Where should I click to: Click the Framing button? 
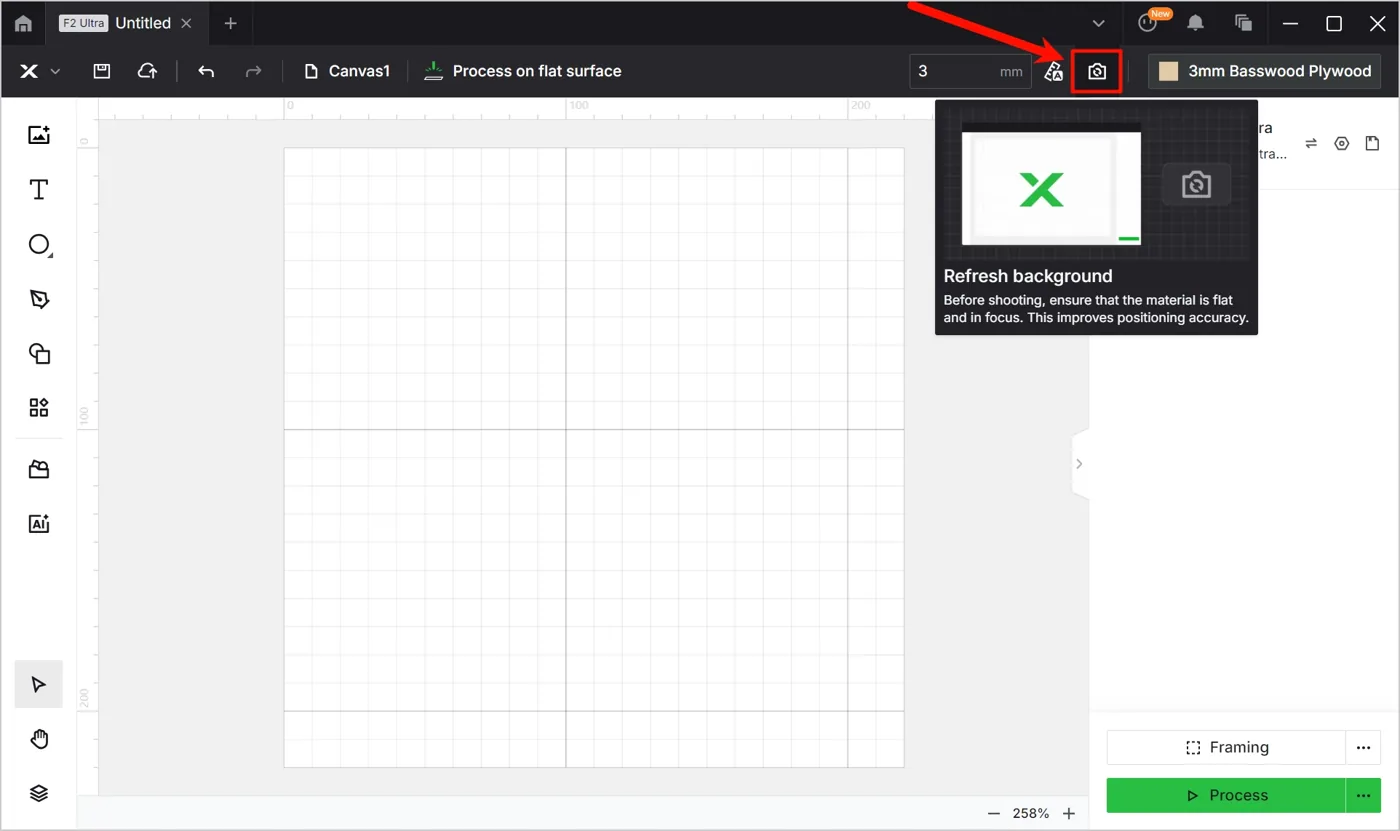click(1226, 747)
